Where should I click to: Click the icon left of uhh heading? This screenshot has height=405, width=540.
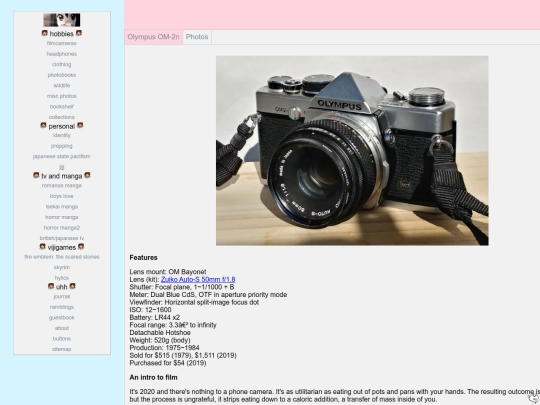pyautogui.click(x=51, y=286)
